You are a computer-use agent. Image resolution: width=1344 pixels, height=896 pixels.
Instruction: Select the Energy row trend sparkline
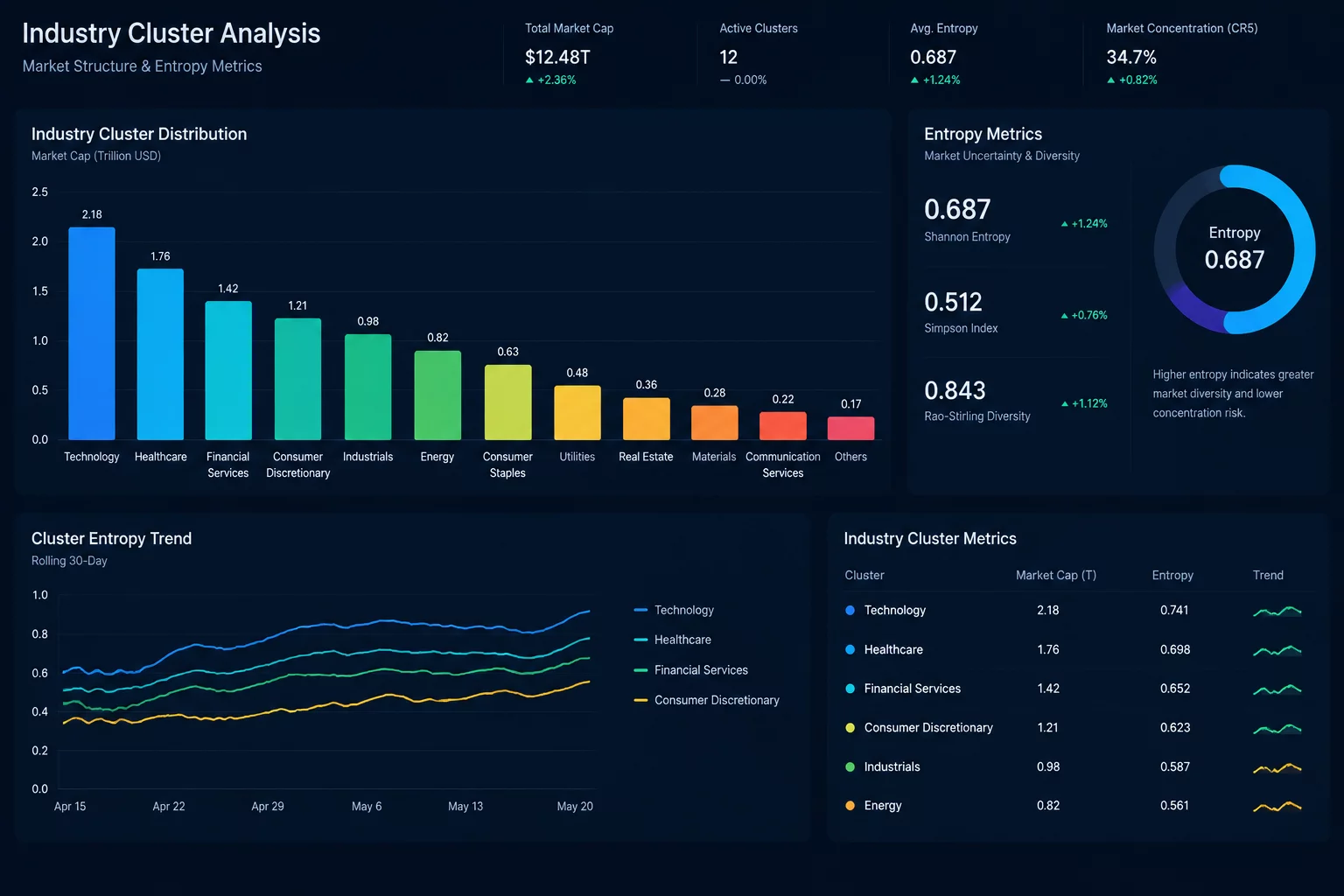(x=1277, y=806)
